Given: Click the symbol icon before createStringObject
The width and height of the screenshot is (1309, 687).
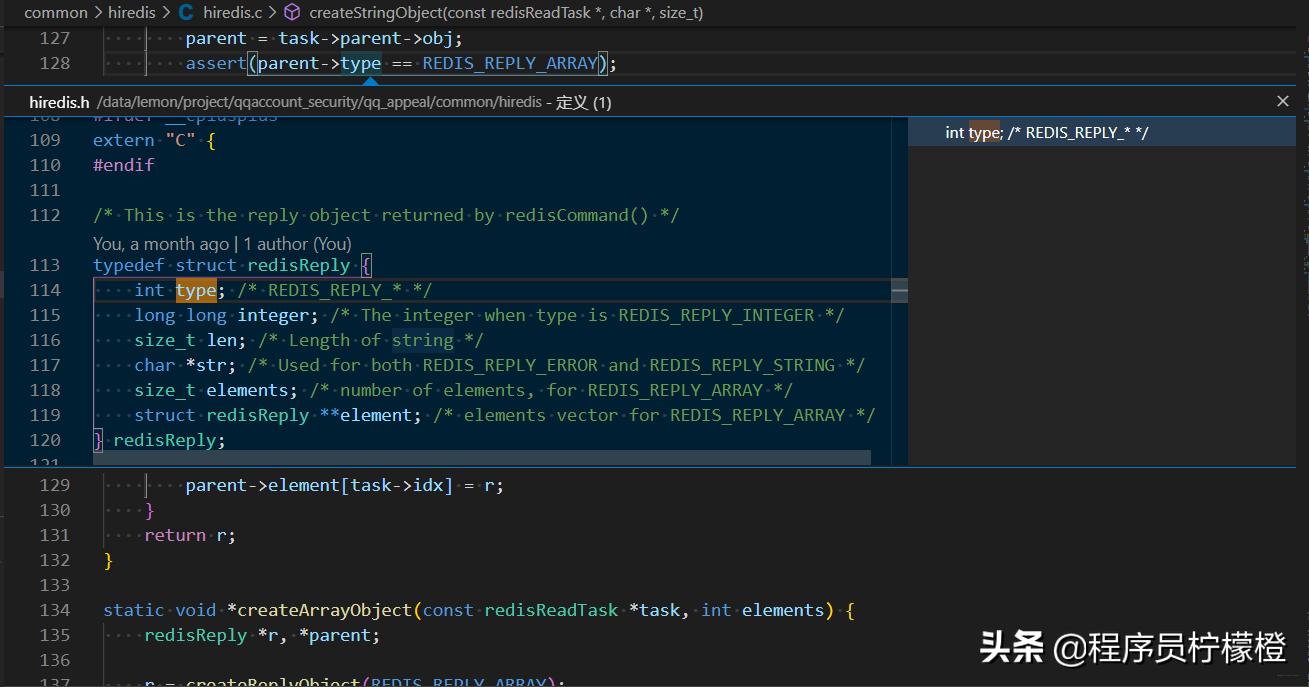Looking at the screenshot, I should 291,13.
